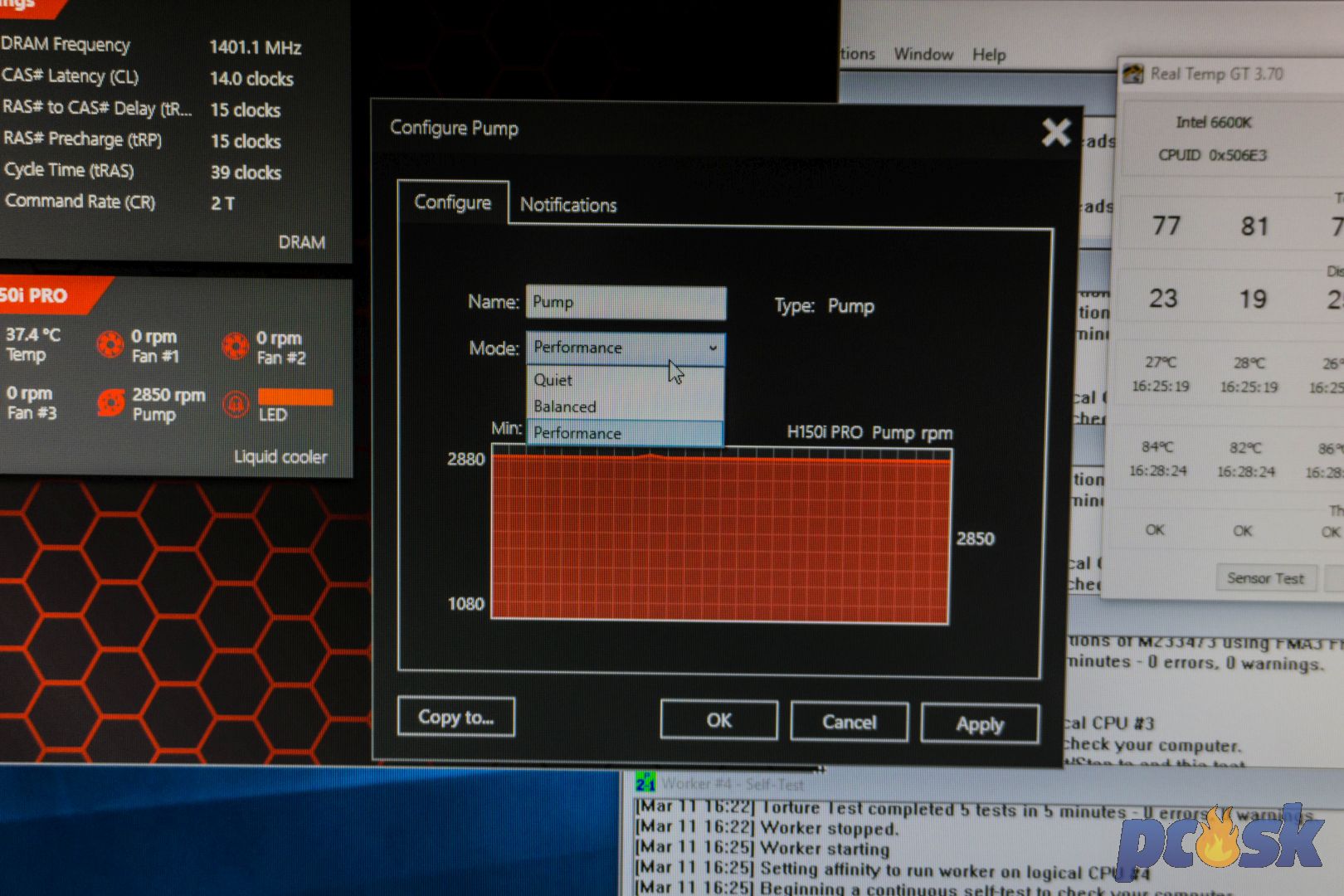Click the Apply button
Screen dimensions: 1344x896
980,724
